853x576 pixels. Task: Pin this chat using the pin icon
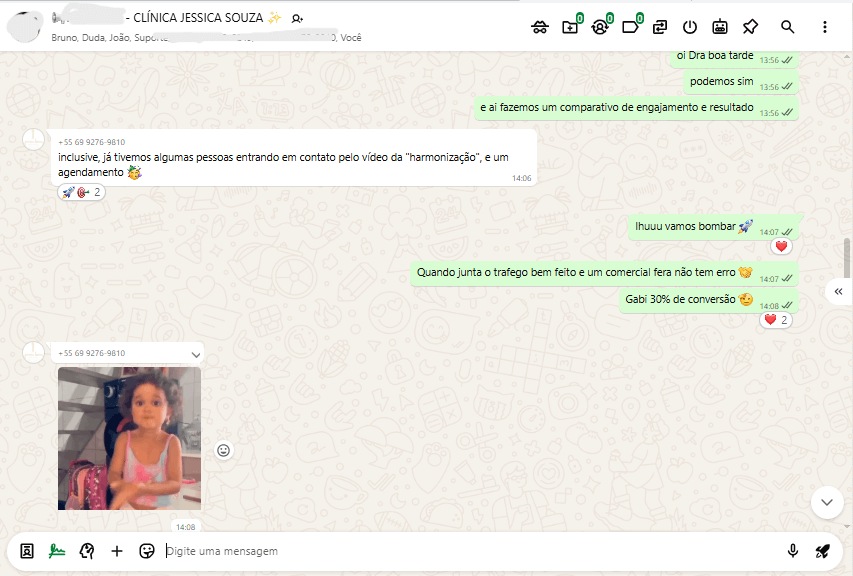click(751, 27)
